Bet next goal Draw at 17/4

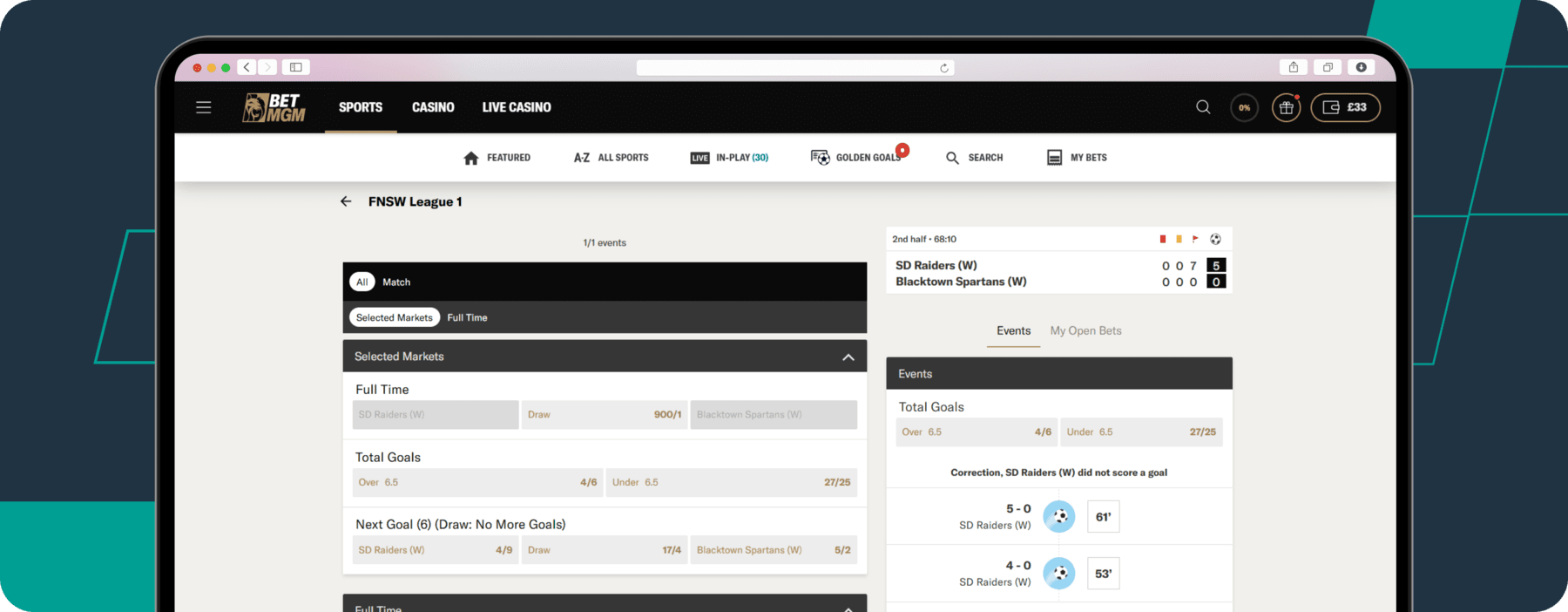click(605, 550)
